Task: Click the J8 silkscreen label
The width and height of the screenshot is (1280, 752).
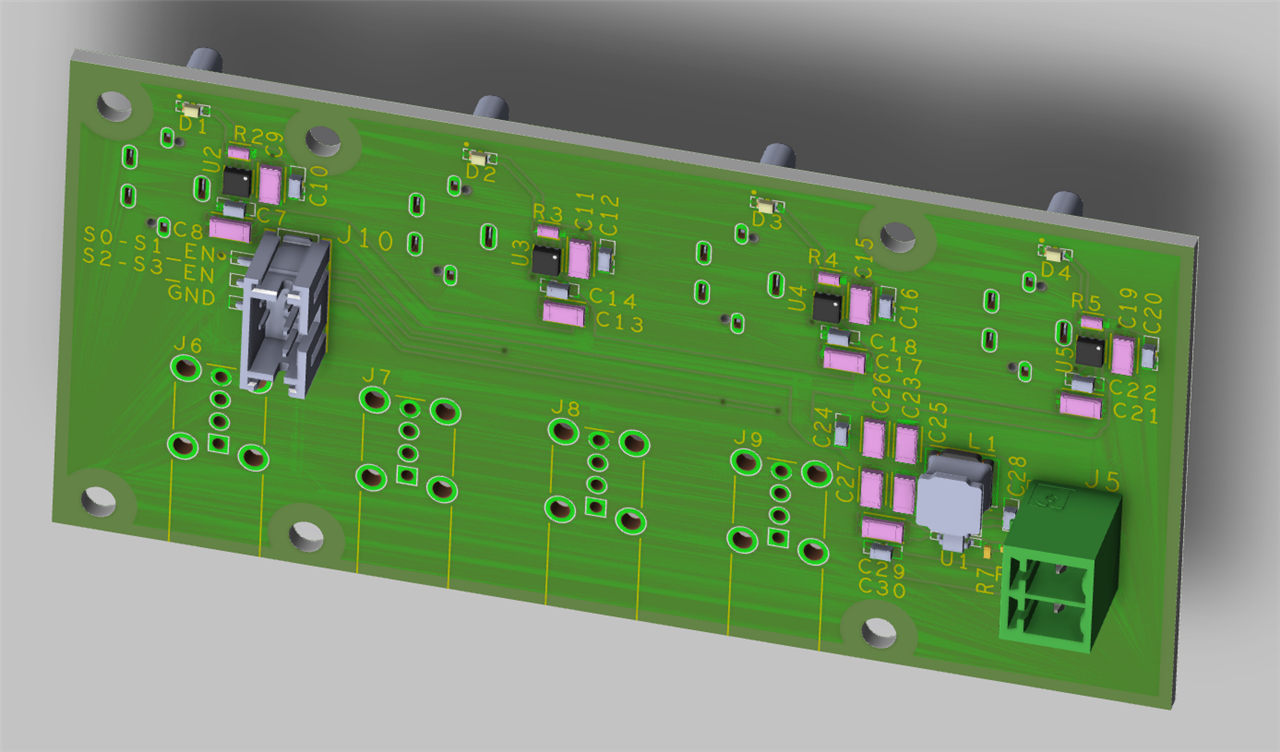Action: point(565,408)
